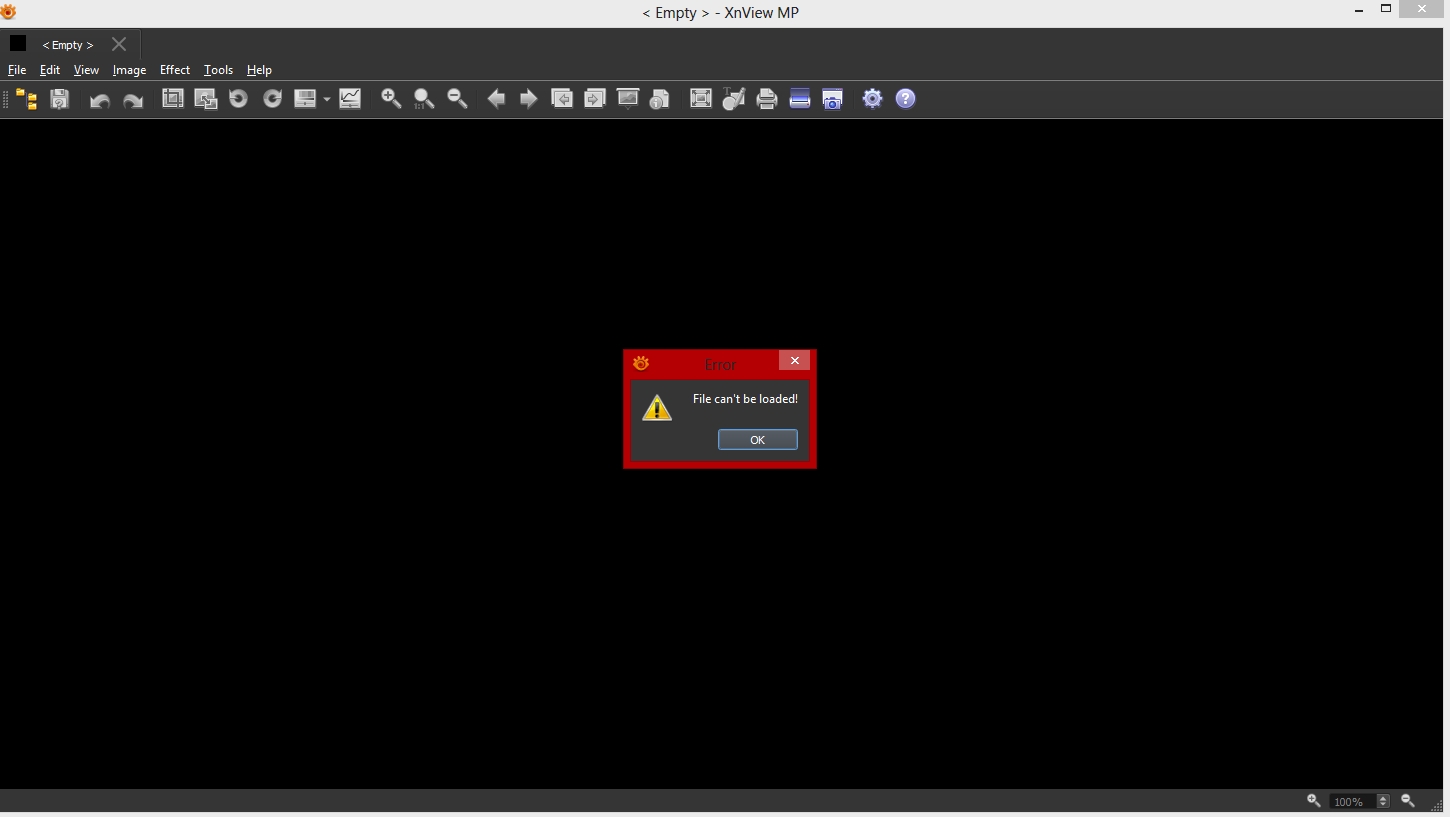Open the Resize image tool
The image size is (1450, 817).
point(206,98)
